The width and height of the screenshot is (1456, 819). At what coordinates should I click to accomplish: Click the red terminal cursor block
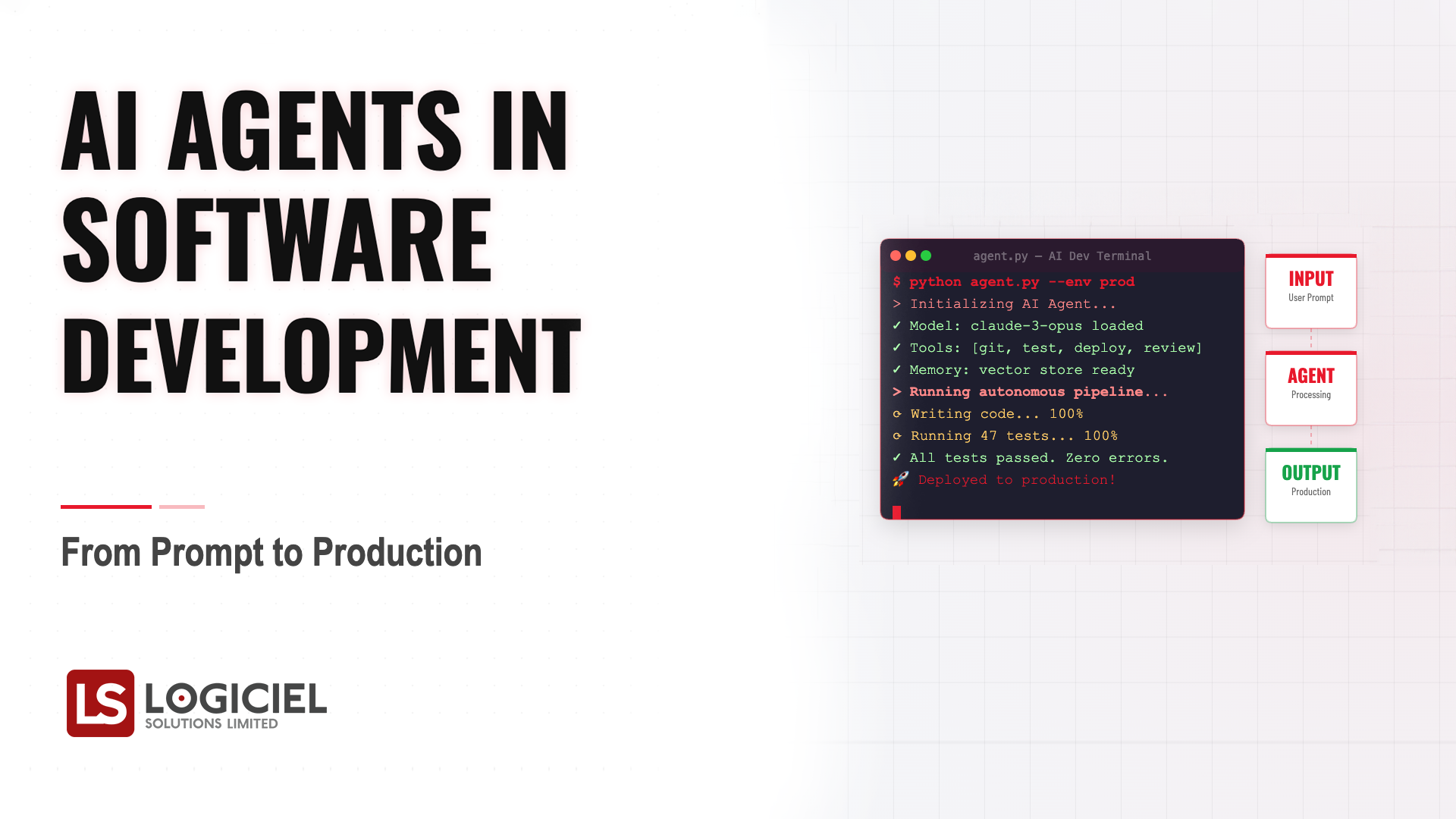(x=896, y=513)
